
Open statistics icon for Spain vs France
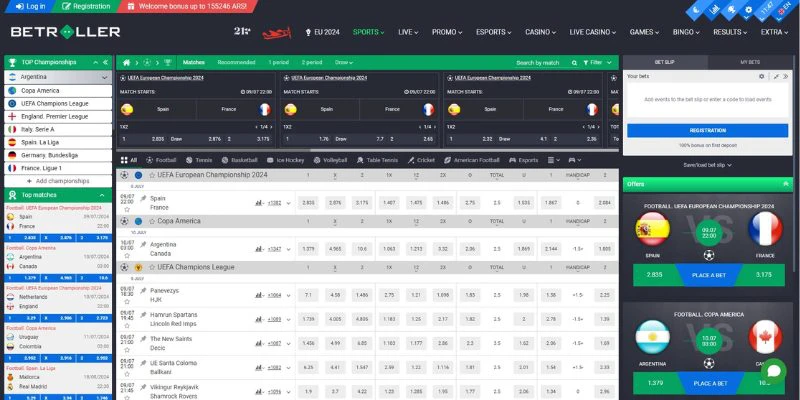tap(259, 203)
